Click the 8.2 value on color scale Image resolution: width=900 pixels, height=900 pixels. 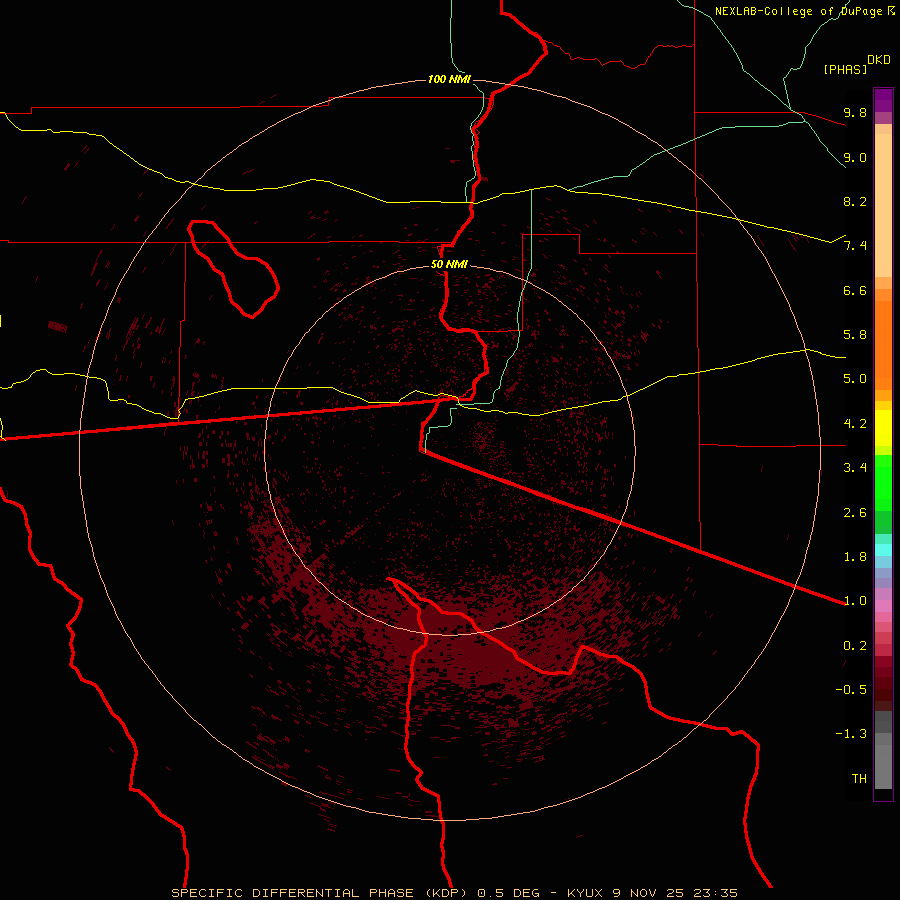tap(855, 201)
